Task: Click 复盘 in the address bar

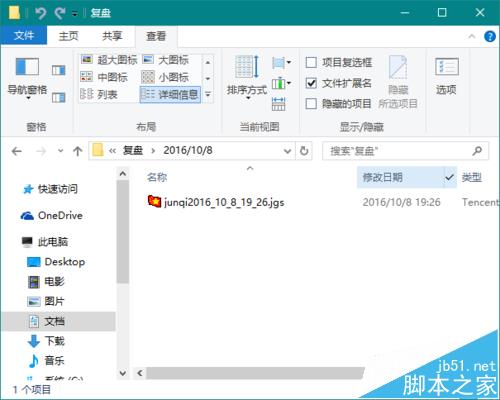Action: click(133, 151)
